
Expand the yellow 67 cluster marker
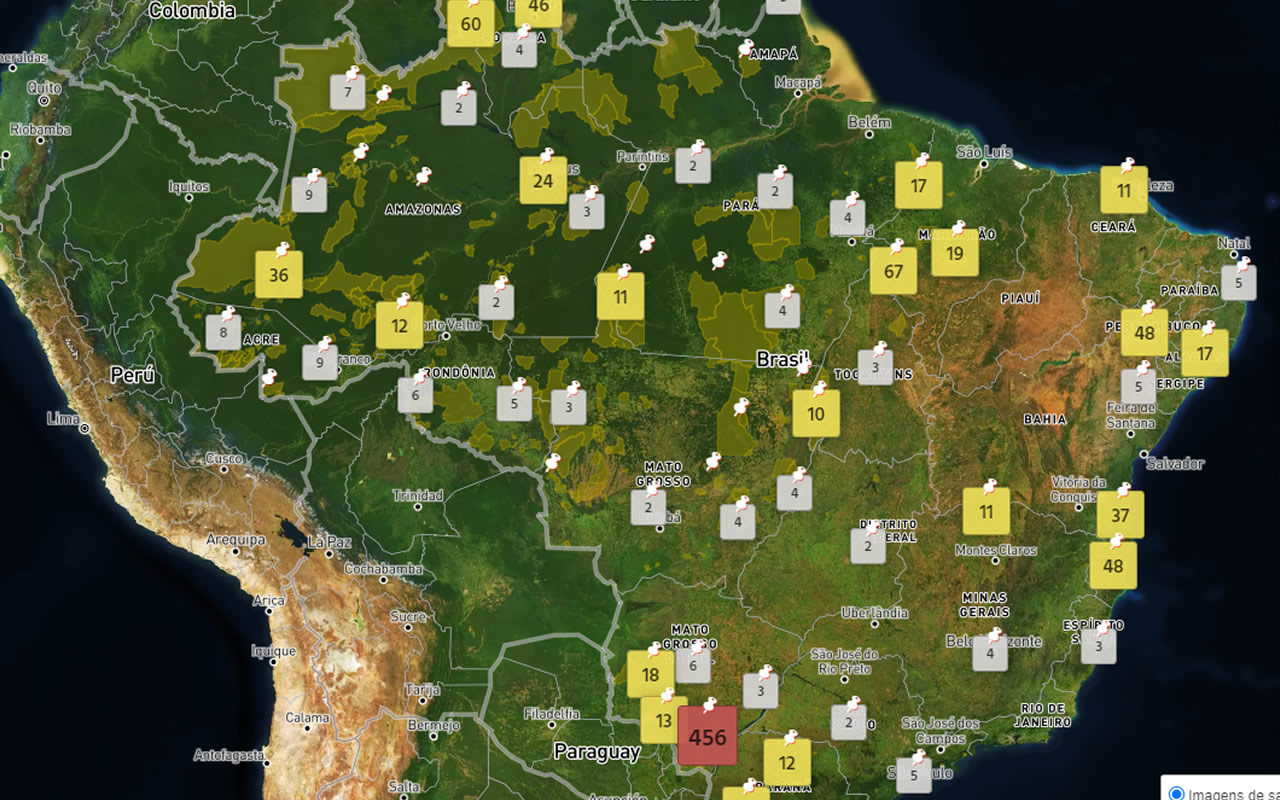point(893,271)
